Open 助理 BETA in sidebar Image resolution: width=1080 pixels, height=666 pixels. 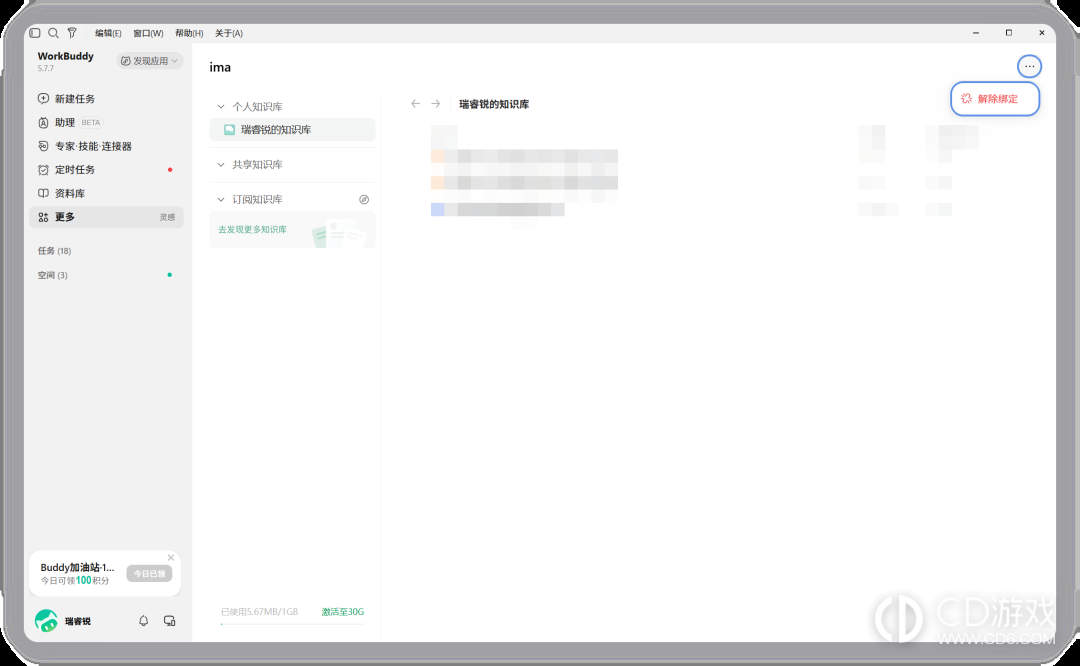[107, 123]
